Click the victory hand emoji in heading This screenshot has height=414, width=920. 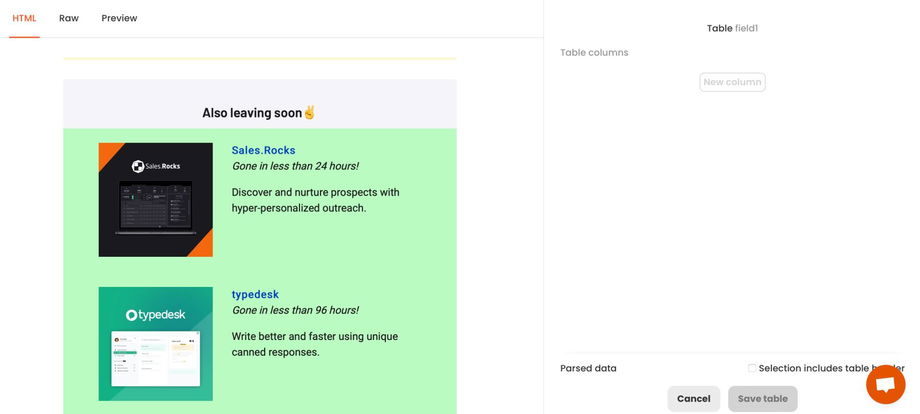tap(310, 113)
